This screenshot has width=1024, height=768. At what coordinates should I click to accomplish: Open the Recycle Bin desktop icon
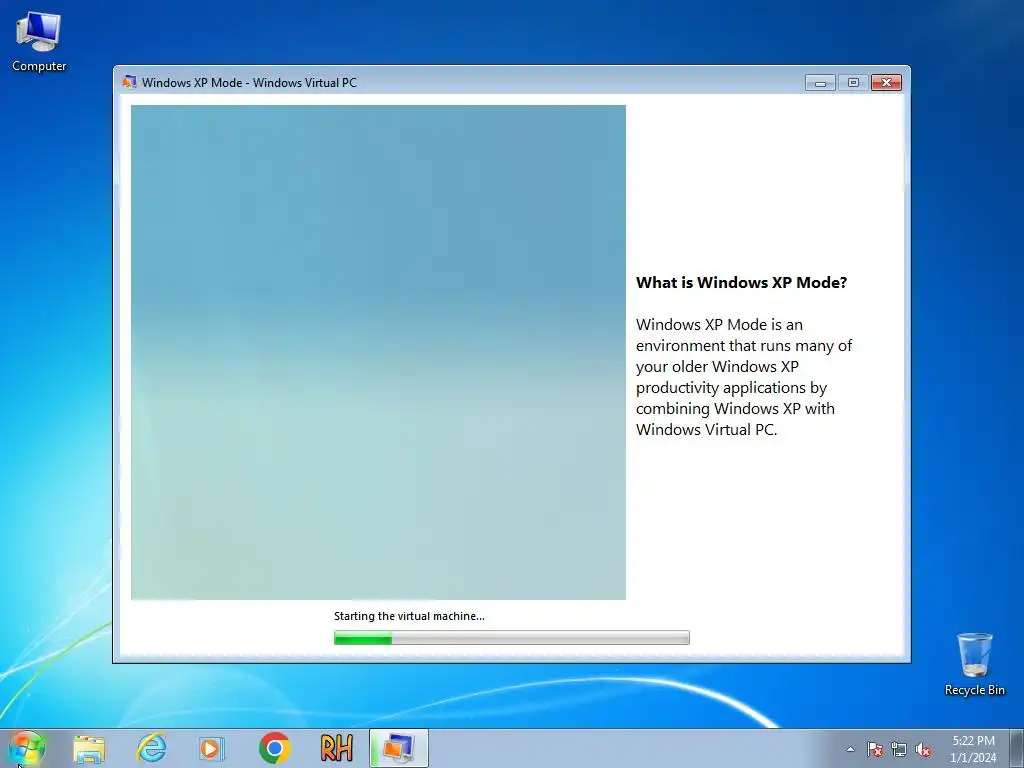(974, 664)
